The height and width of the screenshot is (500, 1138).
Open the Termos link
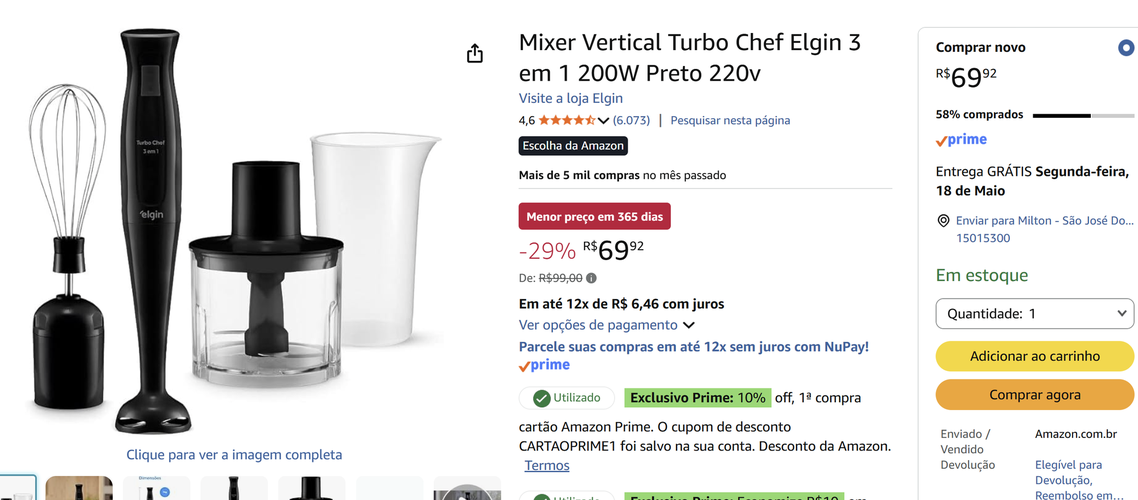tap(547, 465)
